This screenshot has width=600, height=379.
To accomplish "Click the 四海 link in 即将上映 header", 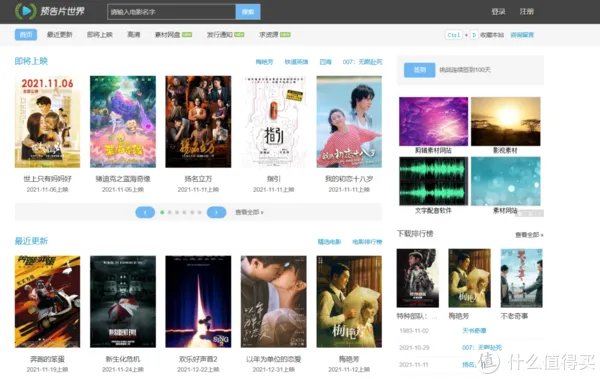I will coord(326,62).
